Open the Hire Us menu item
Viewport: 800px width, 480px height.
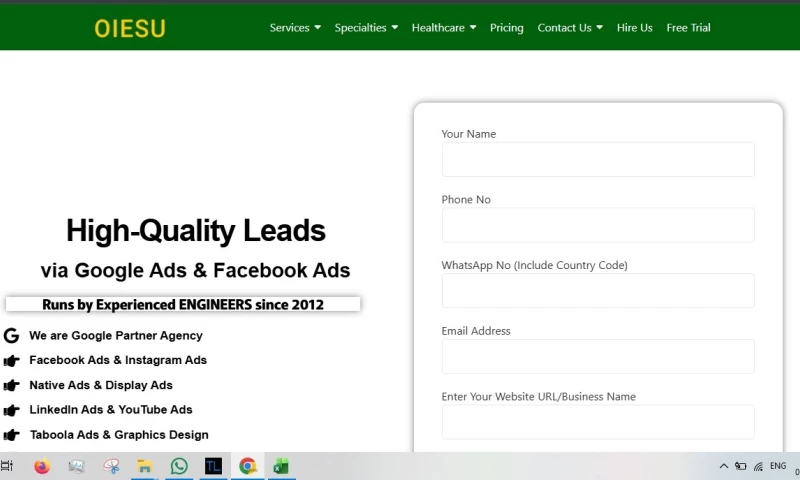coord(635,28)
